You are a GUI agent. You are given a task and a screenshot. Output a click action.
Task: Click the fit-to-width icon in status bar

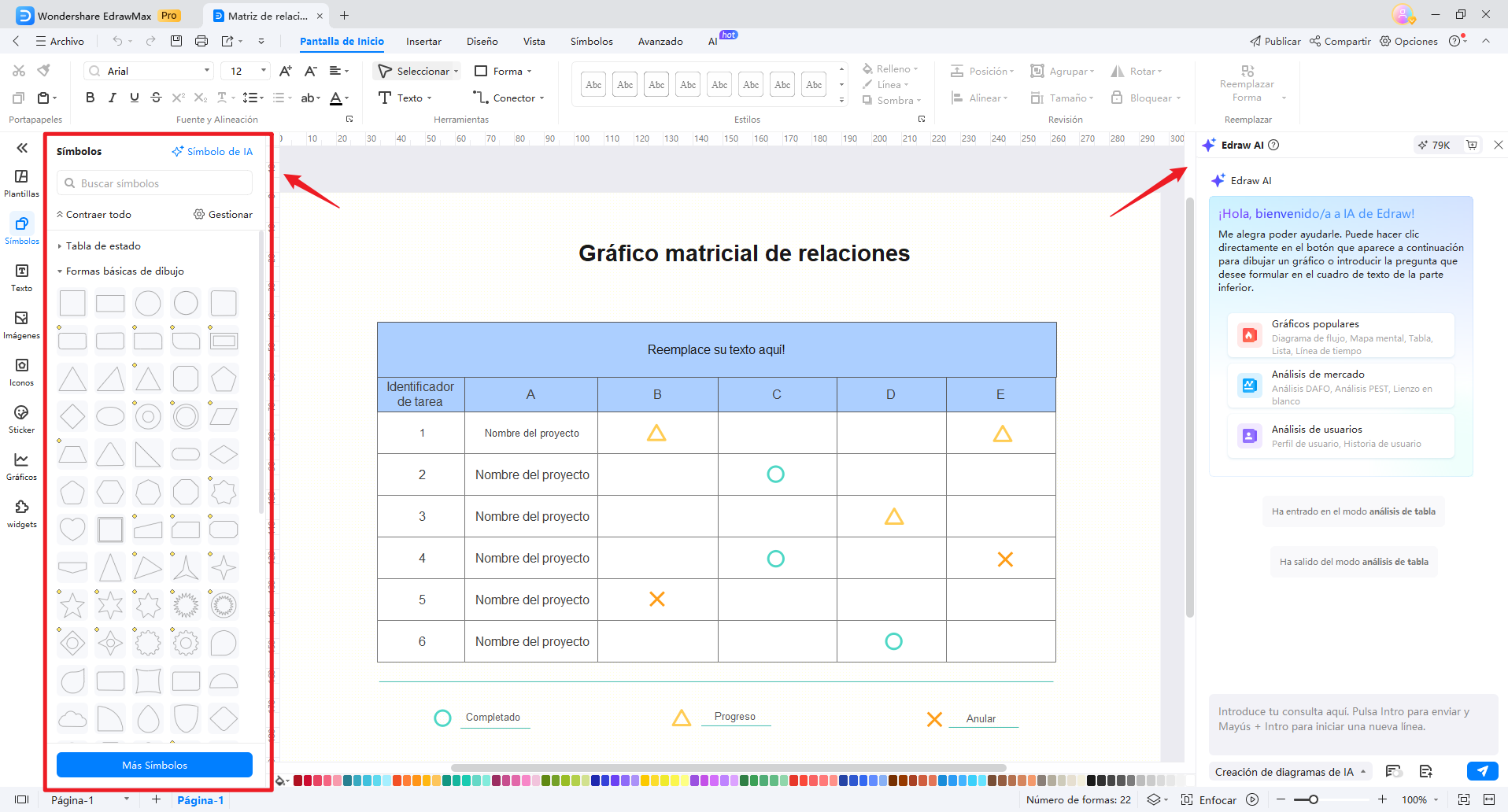click(1489, 799)
